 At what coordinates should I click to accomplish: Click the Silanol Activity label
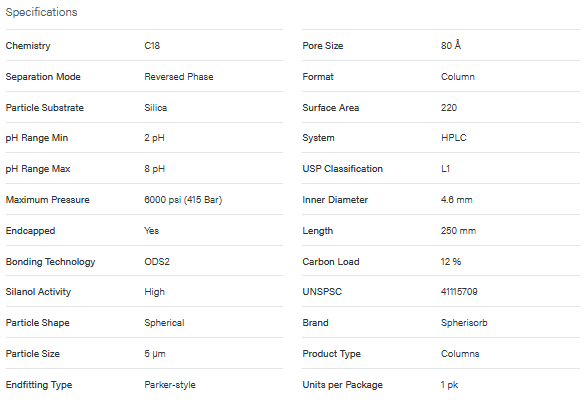click(x=38, y=292)
